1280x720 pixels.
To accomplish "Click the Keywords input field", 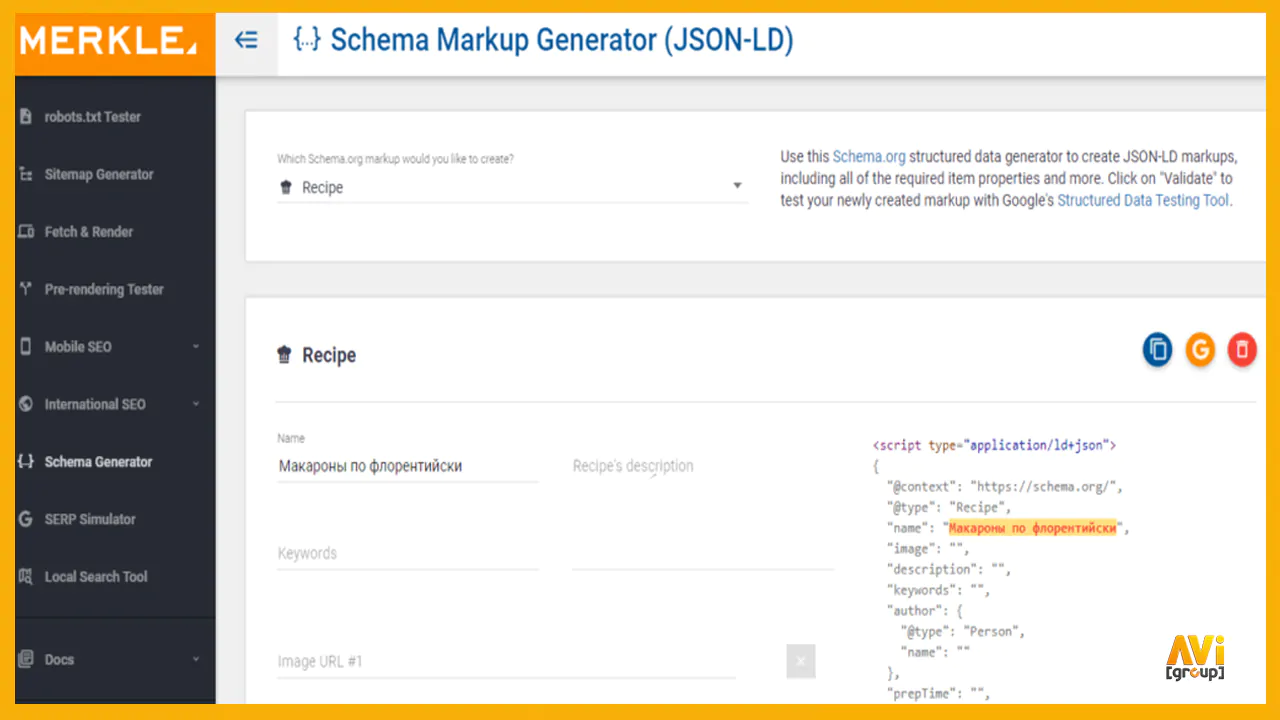I will click(x=408, y=553).
